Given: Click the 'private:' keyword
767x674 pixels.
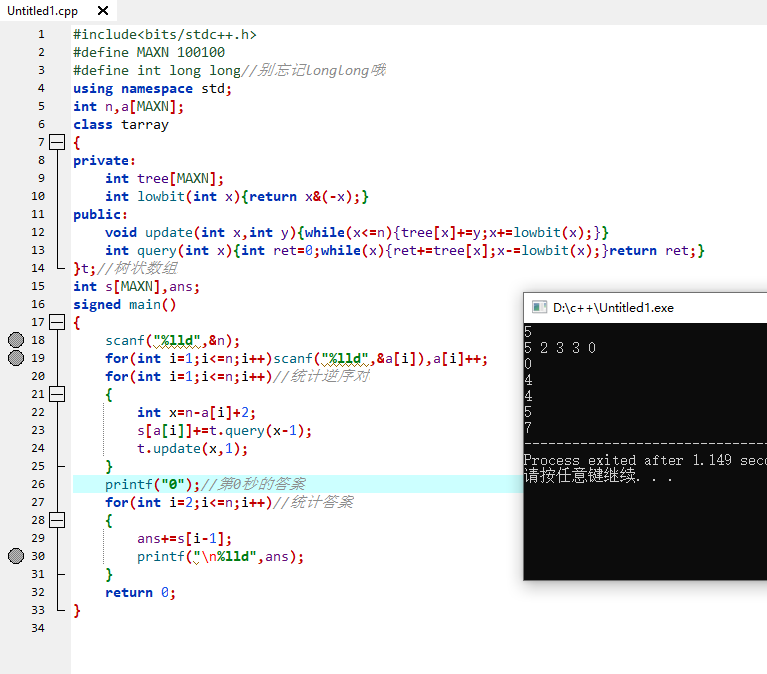Looking at the screenshot, I should click(104, 160).
